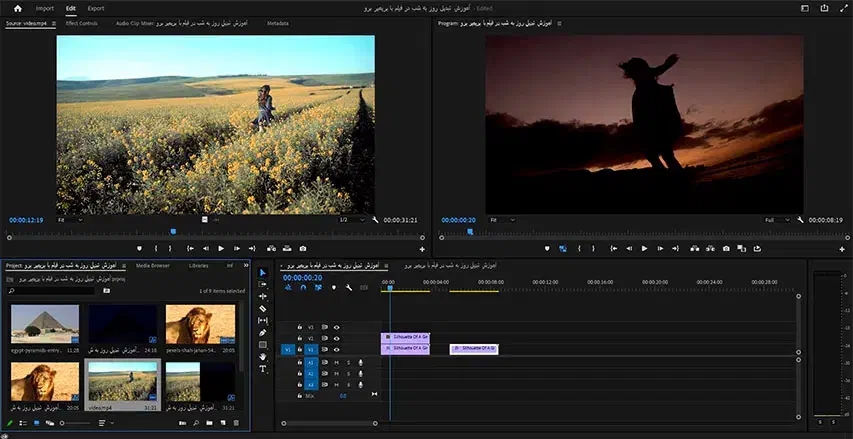Open Program monitor Full resolution dropdown
The height and width of the screenshot is (439, 853).
pos(775,219)
